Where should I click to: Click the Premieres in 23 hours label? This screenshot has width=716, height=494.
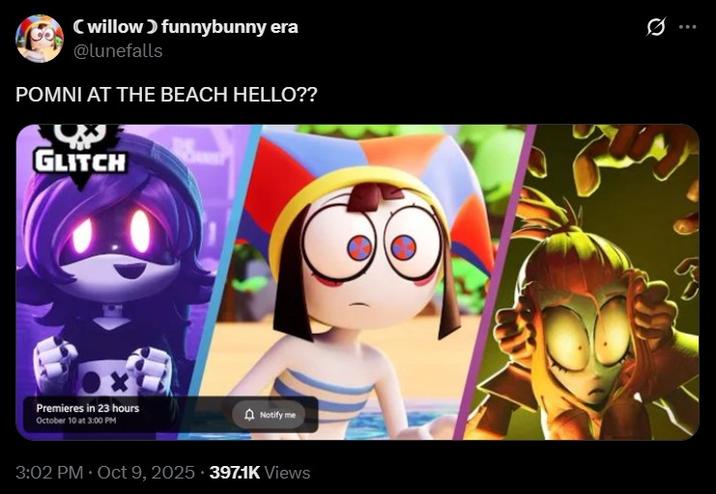pyautogui.click(x=88, y=408)
